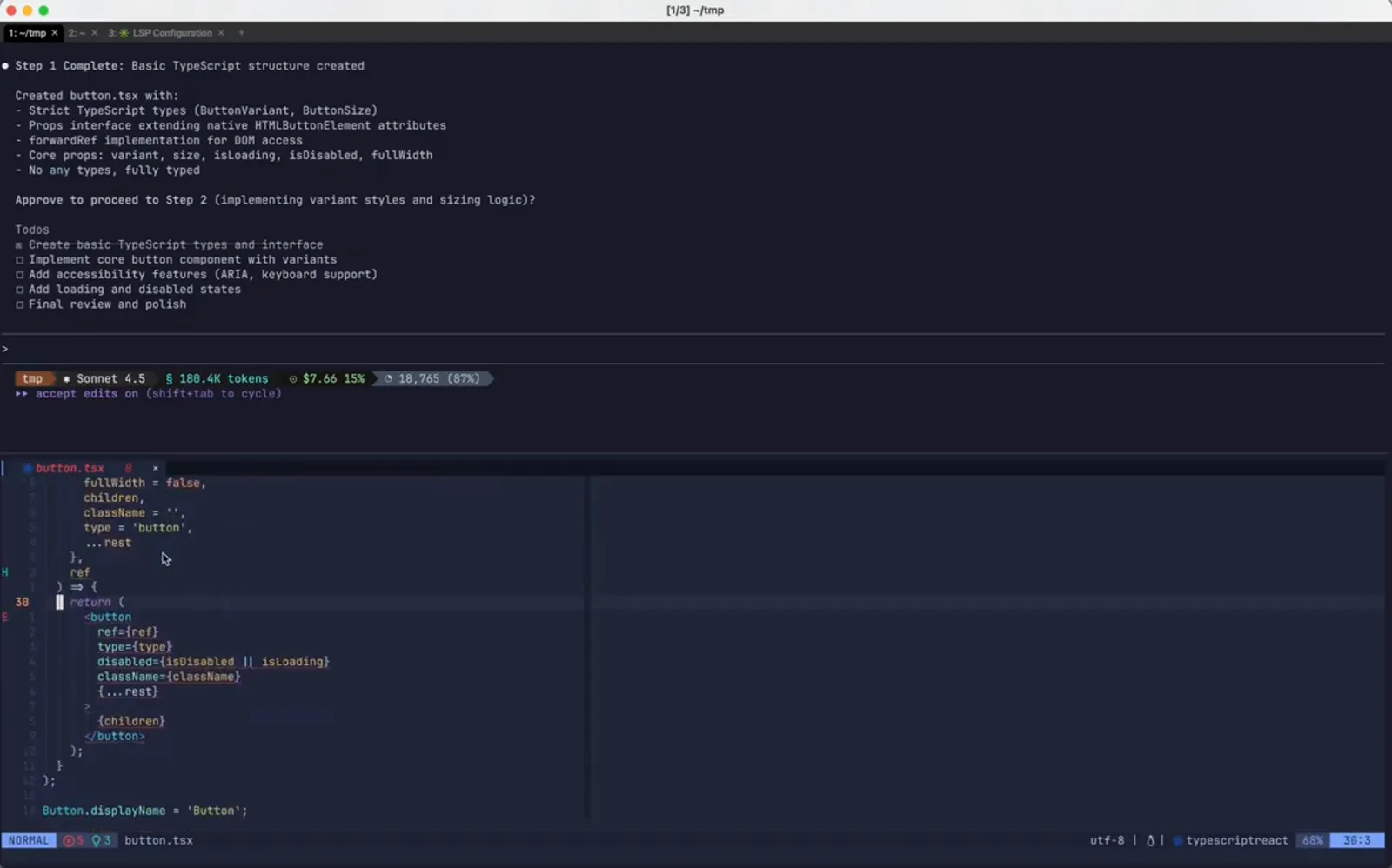1392x868 pixels.
Task: Click the H hint sign in the gutter
Action: pyautogui.click(x=5, y=572)
